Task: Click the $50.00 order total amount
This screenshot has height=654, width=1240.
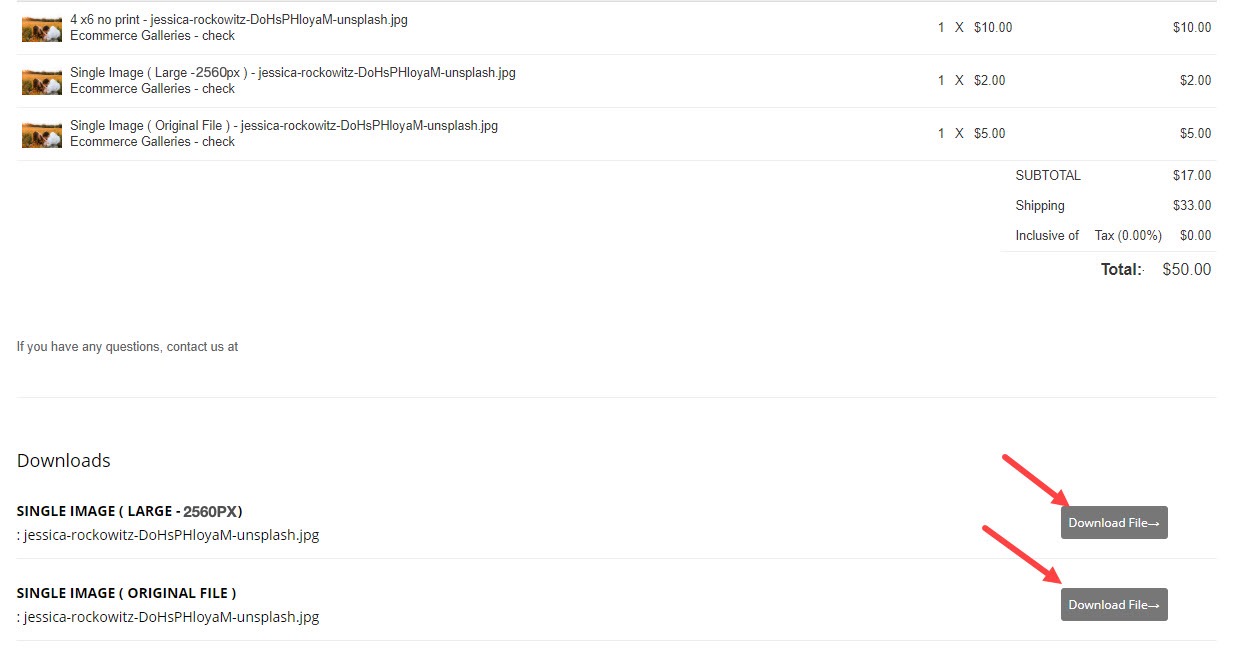Action: tap(1187, 269)
